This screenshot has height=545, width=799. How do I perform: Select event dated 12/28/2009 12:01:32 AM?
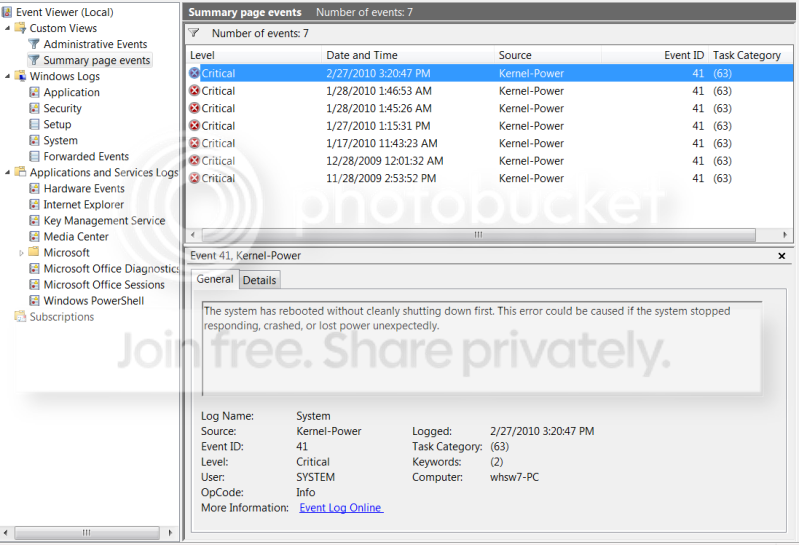click(x=489, y=161)
